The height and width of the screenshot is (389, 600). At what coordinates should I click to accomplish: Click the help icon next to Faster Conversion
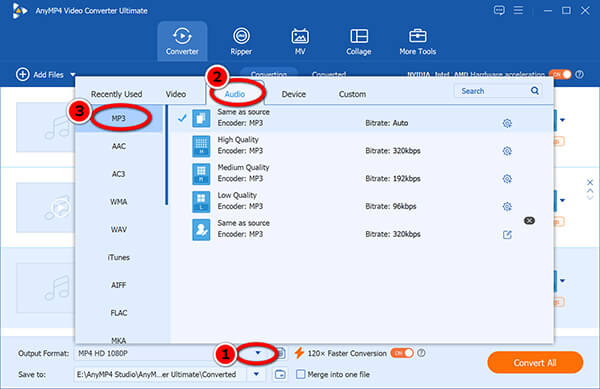pyautogui.click(x=421, y=353)
